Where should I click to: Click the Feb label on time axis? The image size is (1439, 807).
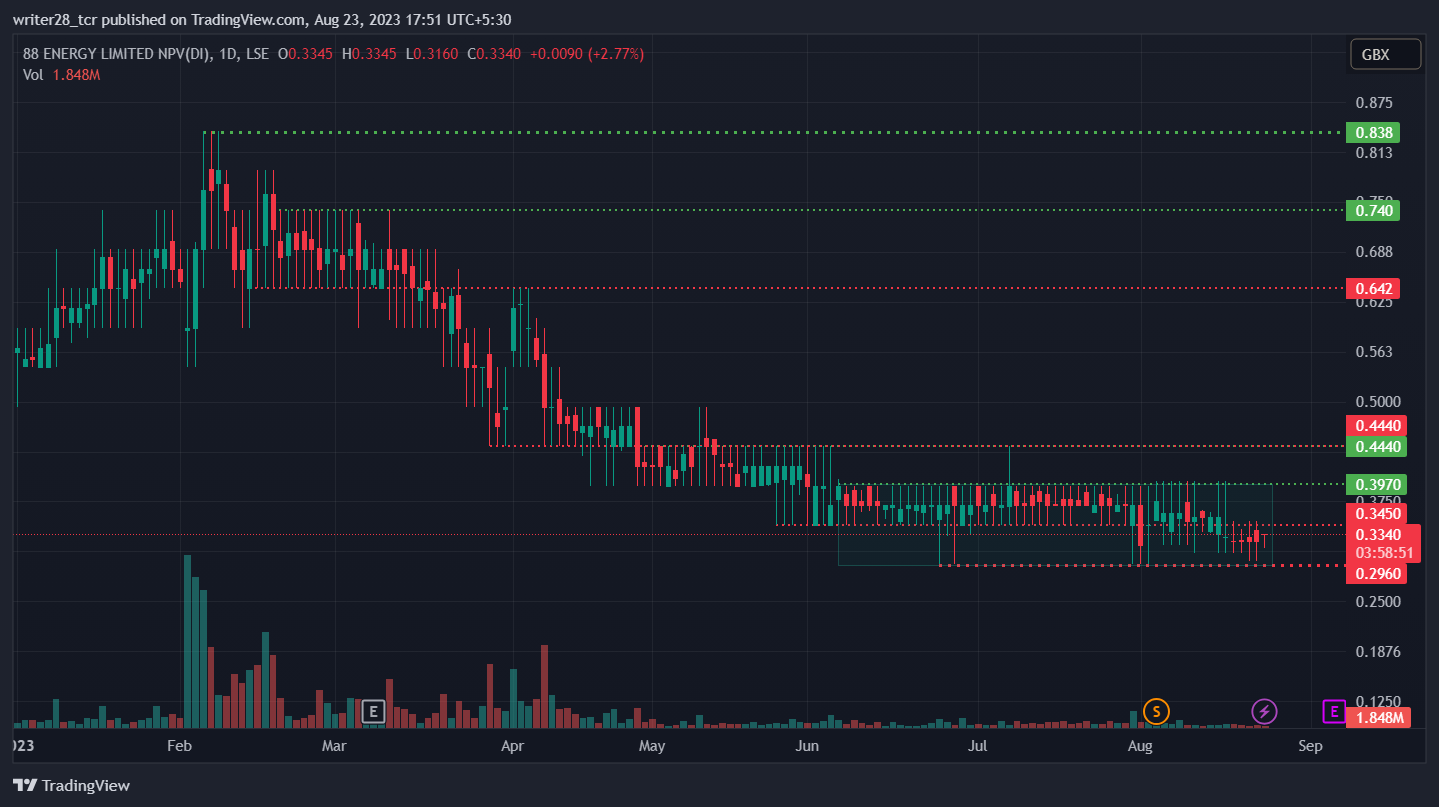(179, 746)
